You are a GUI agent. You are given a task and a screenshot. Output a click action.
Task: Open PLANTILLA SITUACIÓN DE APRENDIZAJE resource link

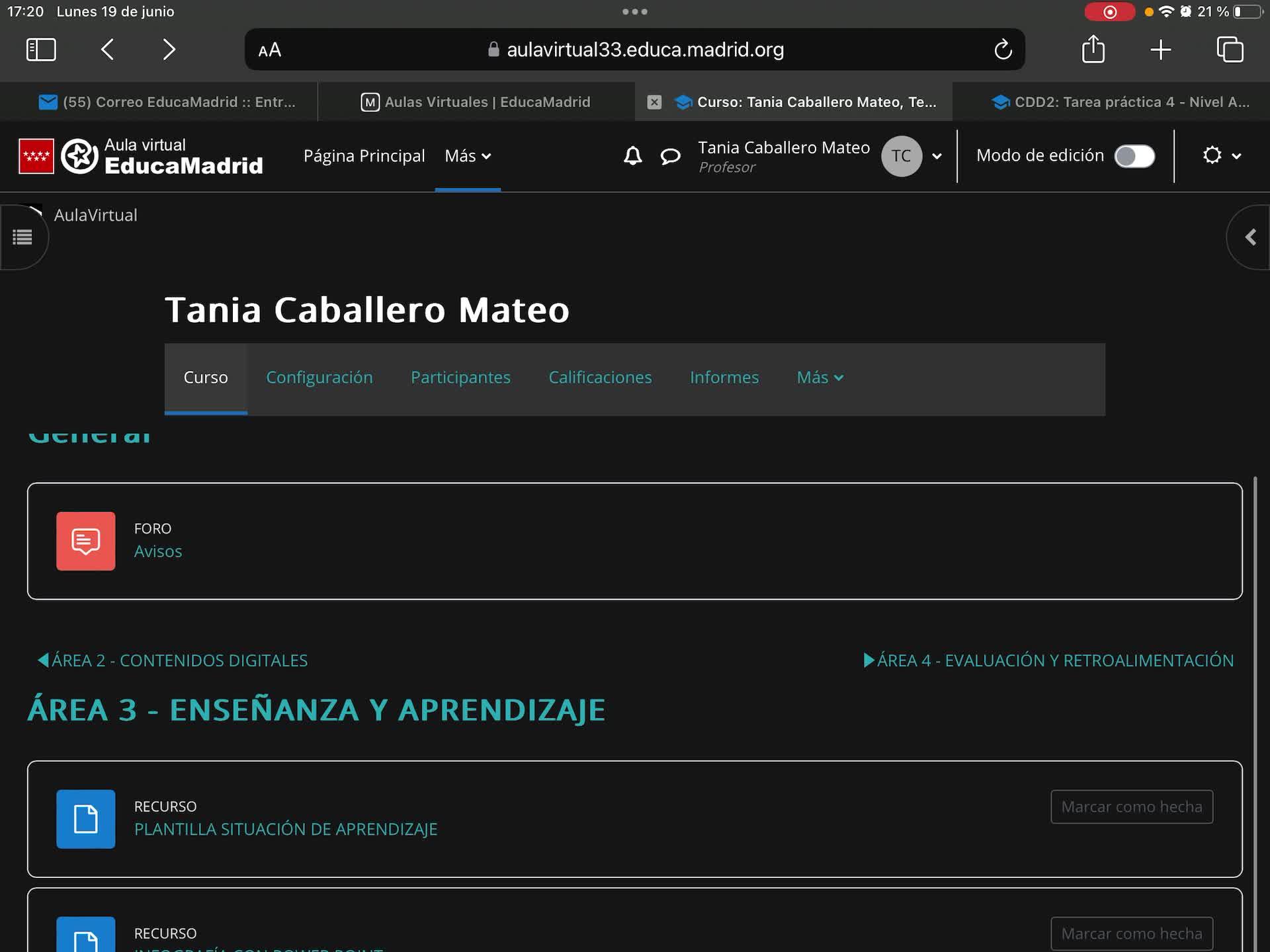286,829
